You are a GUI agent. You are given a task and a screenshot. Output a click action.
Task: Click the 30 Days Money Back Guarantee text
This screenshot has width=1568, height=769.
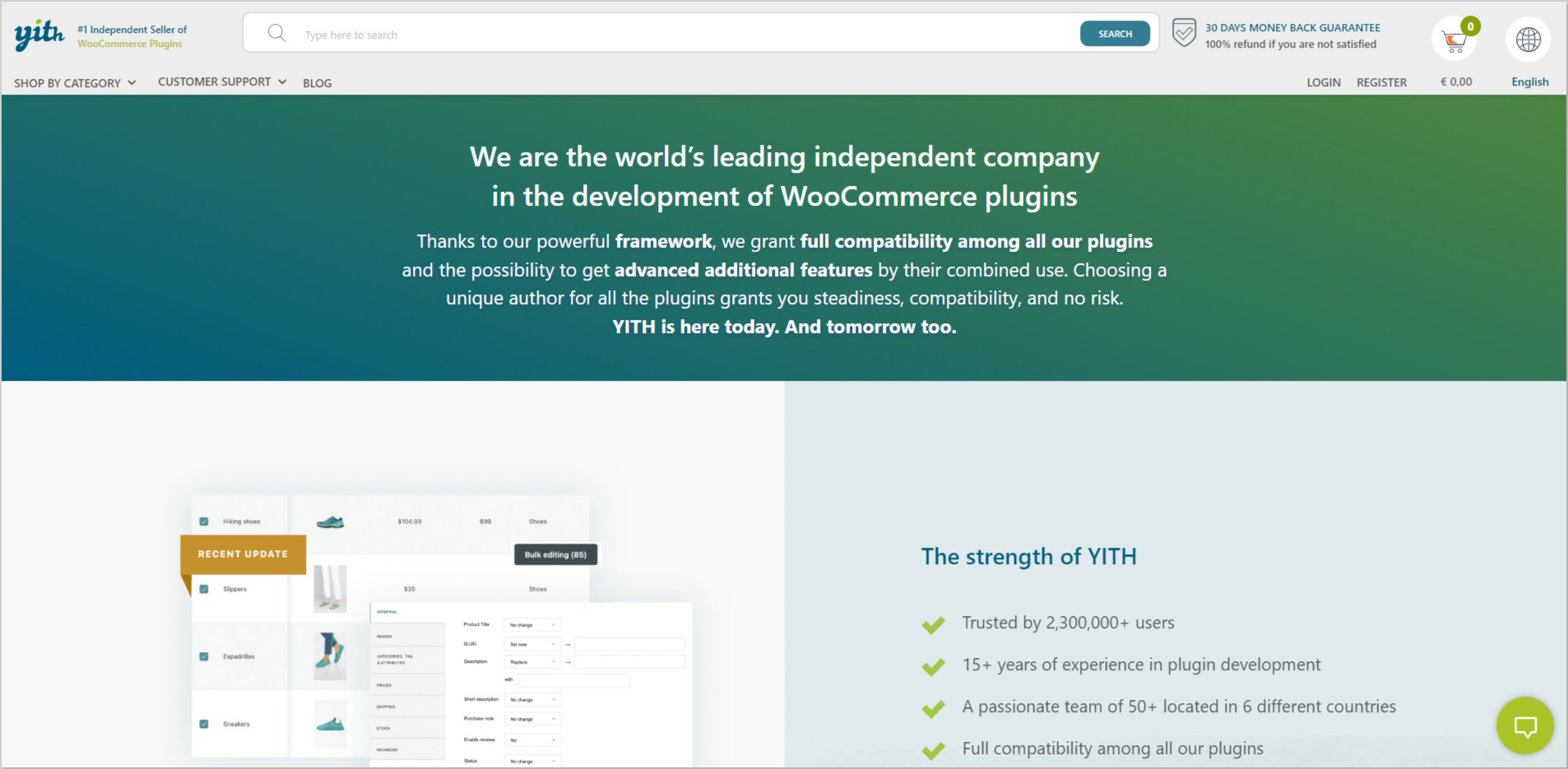tap(1292, 28)
